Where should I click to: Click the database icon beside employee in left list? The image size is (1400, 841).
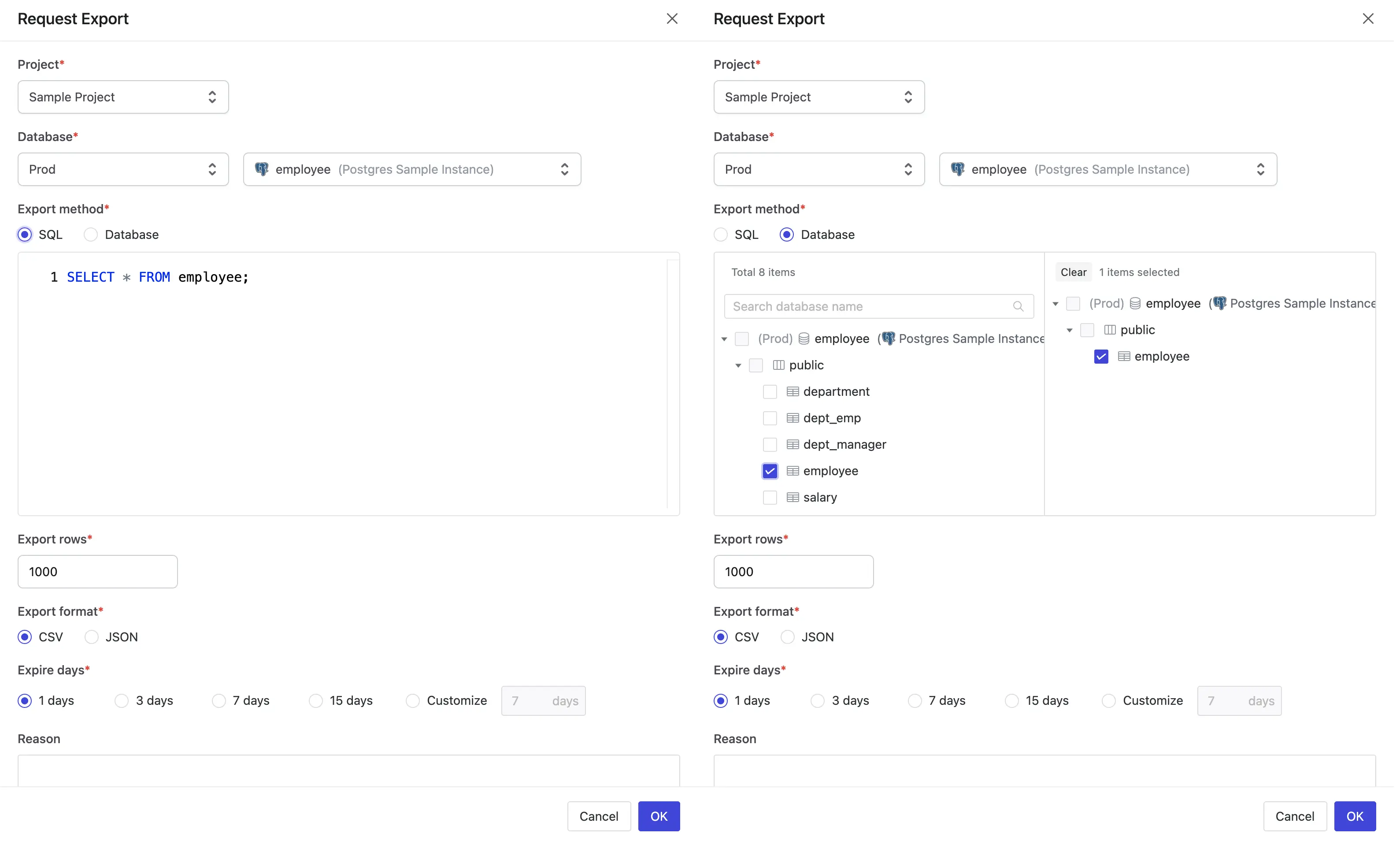(x=804, y=339)
